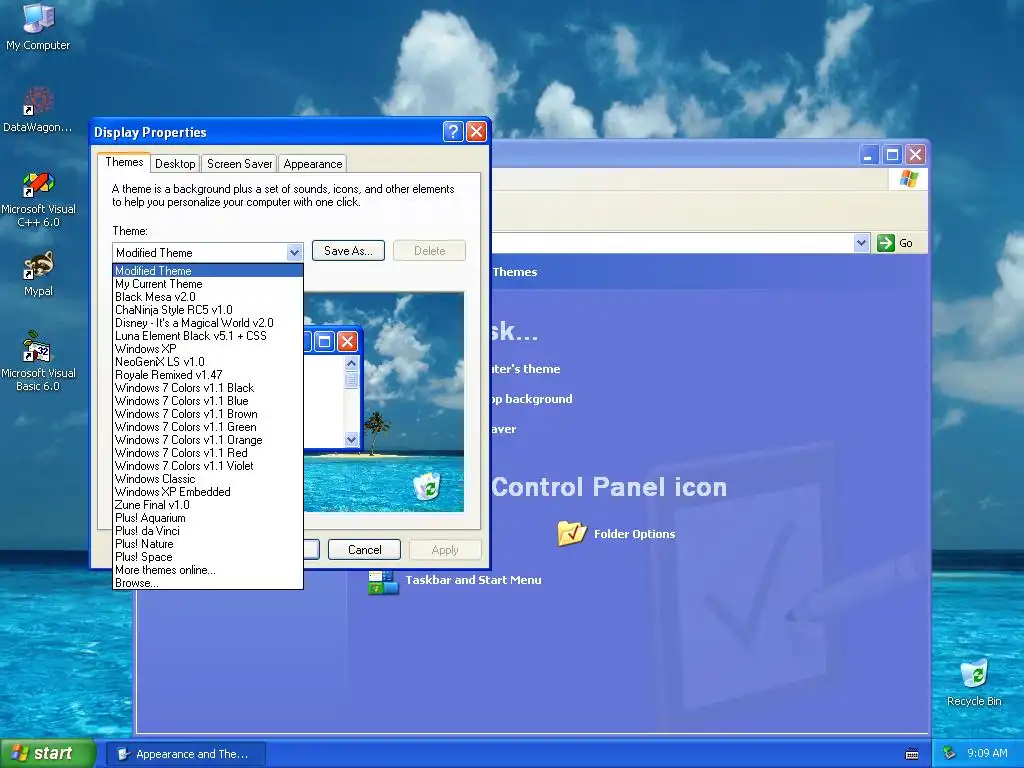Pick the Plus! Nature theme
This screenshot has height=768, width=1024.
(x=208, y=544)
